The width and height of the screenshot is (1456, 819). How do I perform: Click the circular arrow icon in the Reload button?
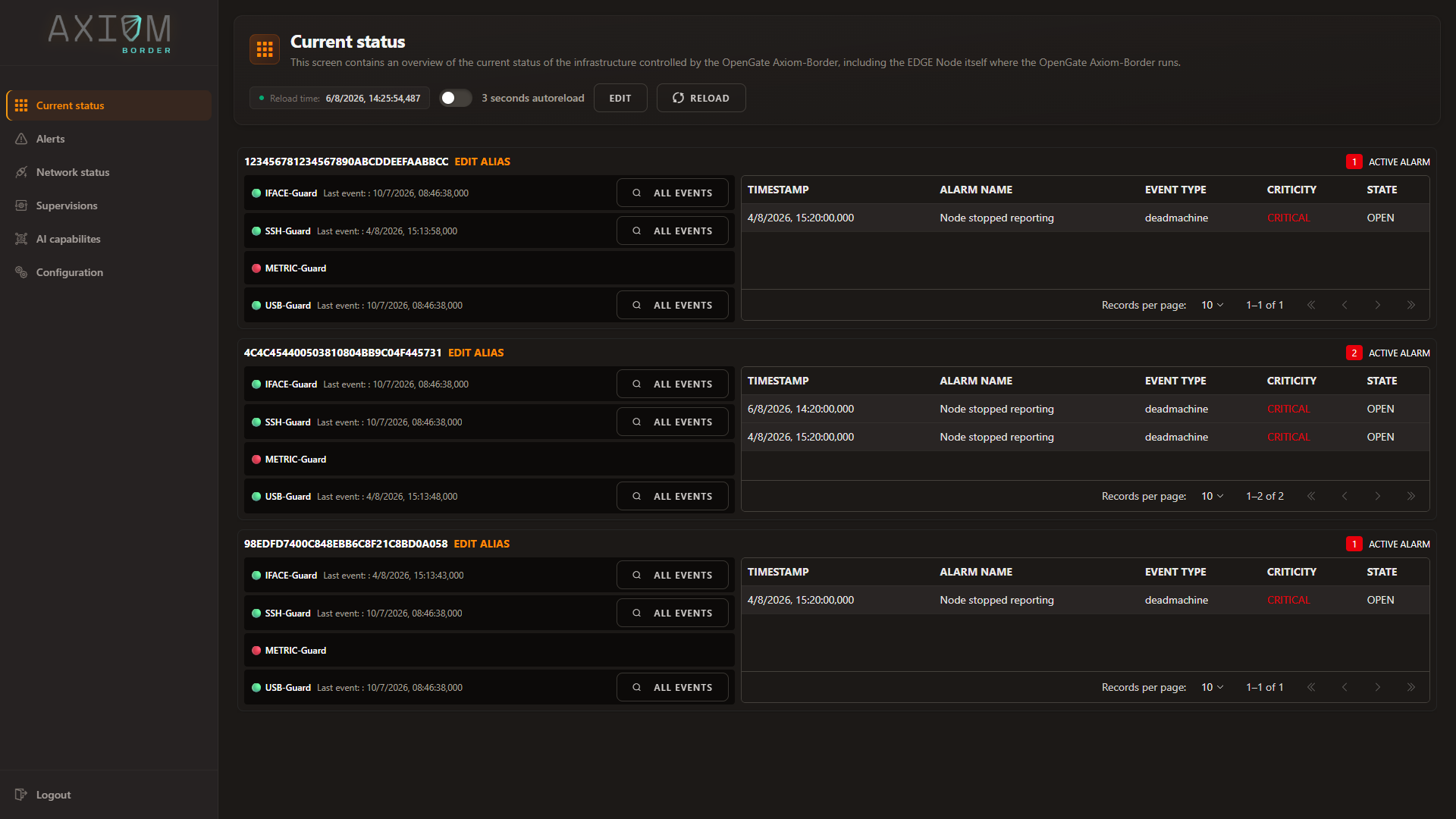[678, 98]
